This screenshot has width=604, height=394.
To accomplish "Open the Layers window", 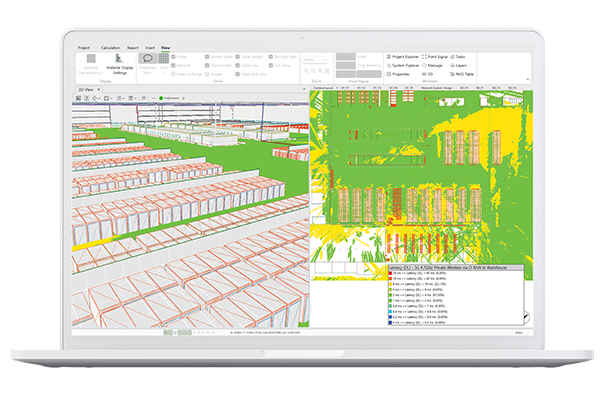I will point(458,65).
